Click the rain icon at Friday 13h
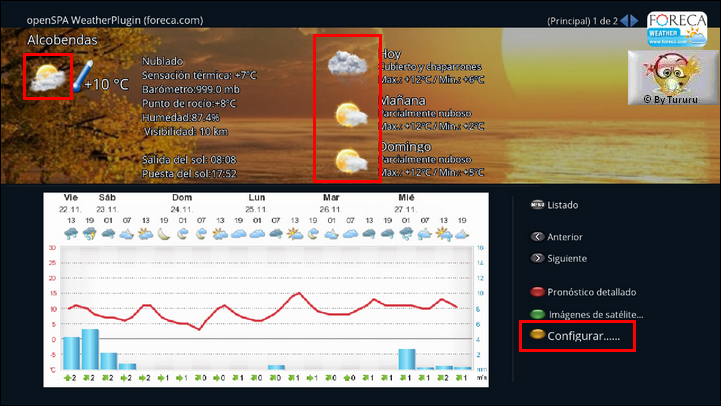The image size is (721, 406). click(x=71, y=234)
